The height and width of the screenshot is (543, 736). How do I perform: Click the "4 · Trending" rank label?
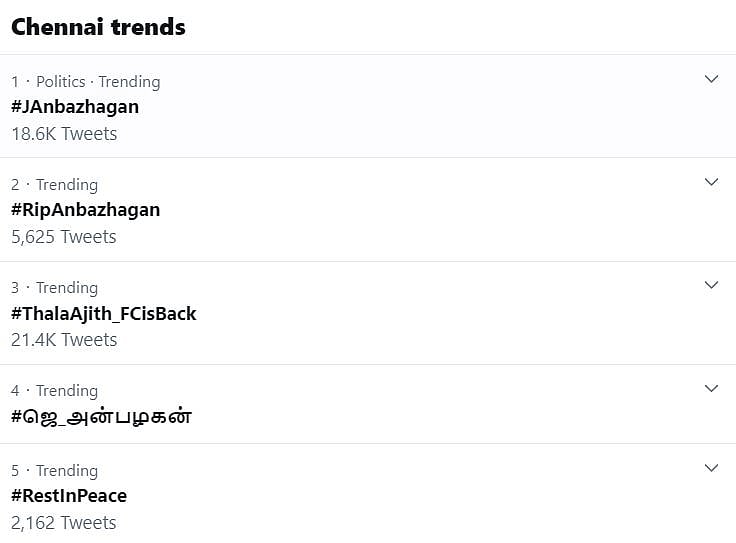pos(54,391)
